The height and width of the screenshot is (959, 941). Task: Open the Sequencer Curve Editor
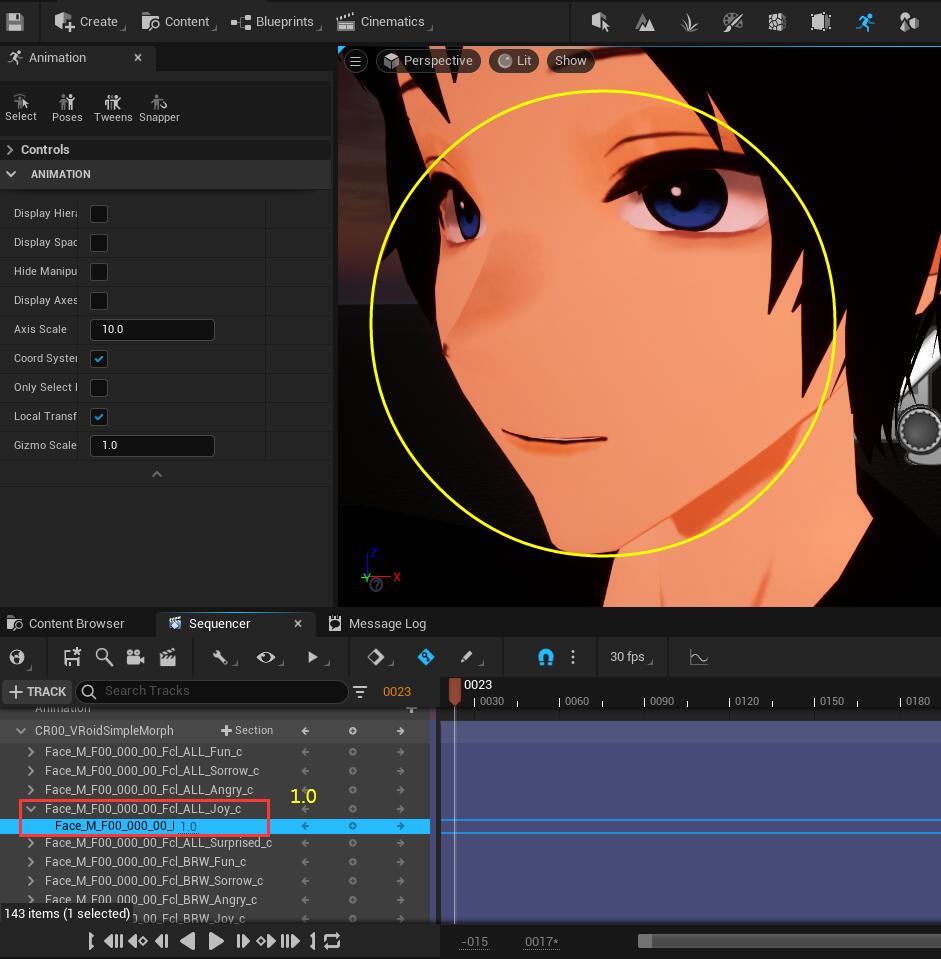pyautogui.click(x=698, y=657)
